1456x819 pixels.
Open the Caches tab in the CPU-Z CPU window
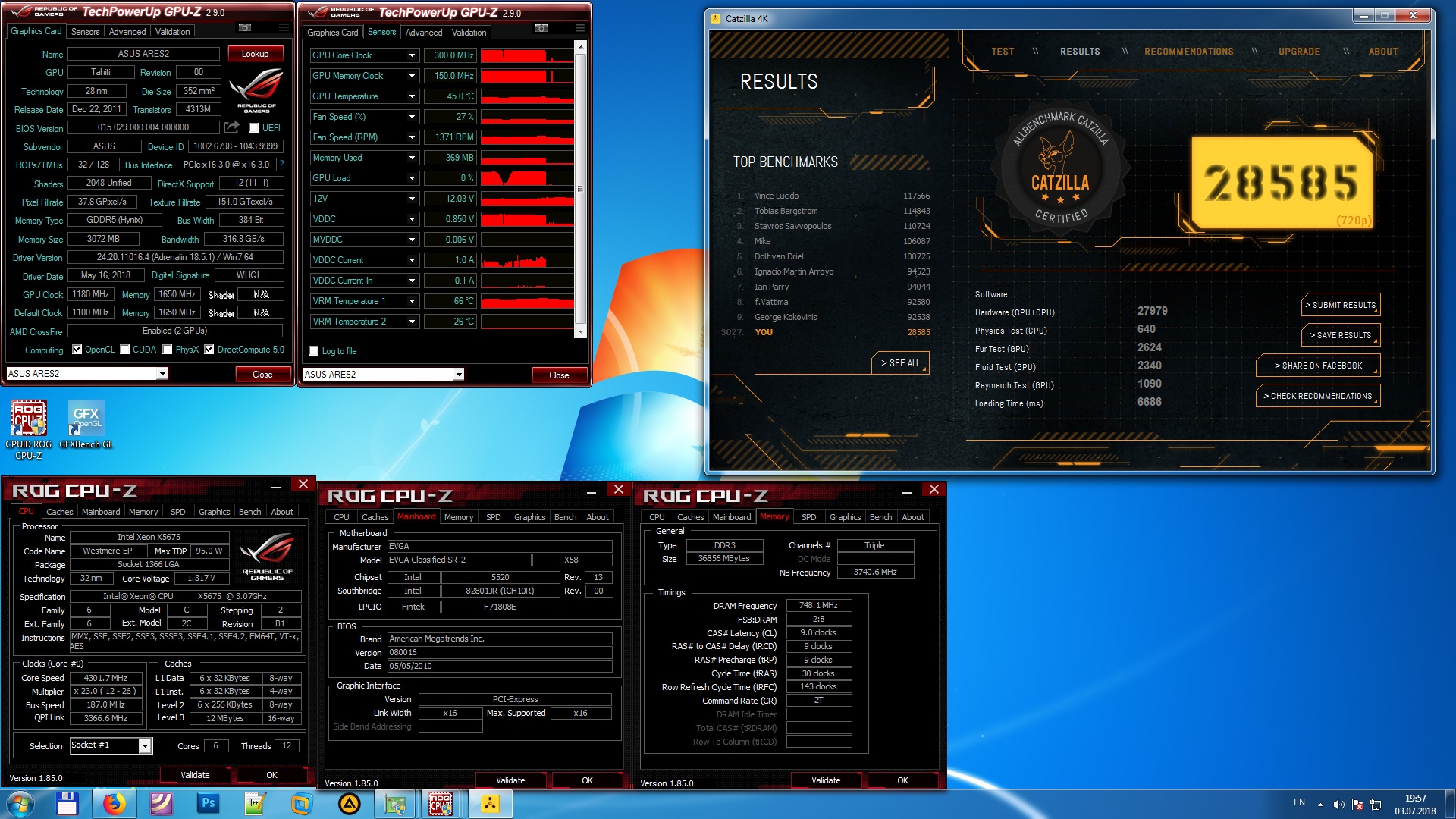(x=59, y=512)
